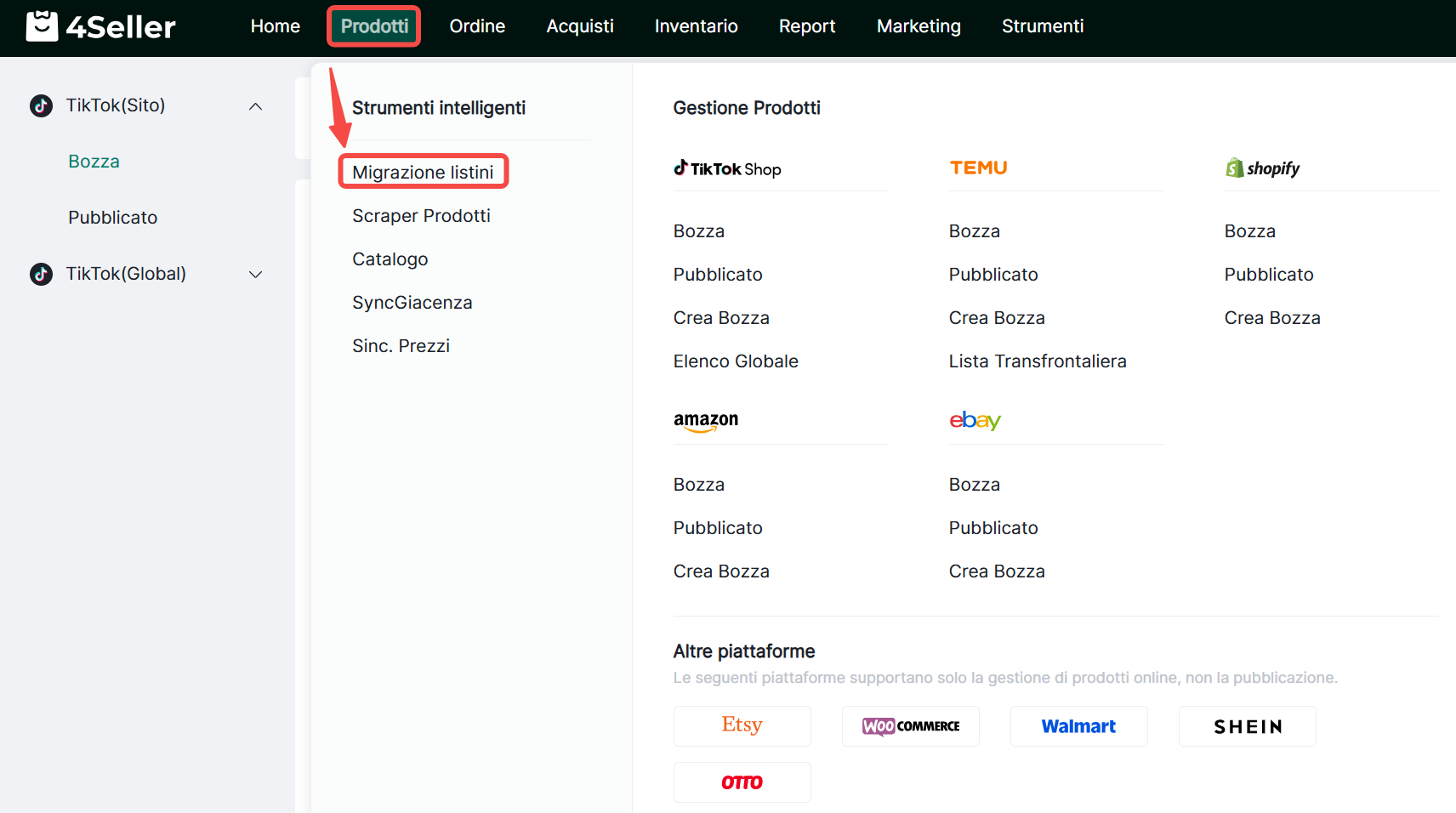Select Lista Transfrontaliera under TEMU
Screen dimensions: 1456x813
(1037, 361)
